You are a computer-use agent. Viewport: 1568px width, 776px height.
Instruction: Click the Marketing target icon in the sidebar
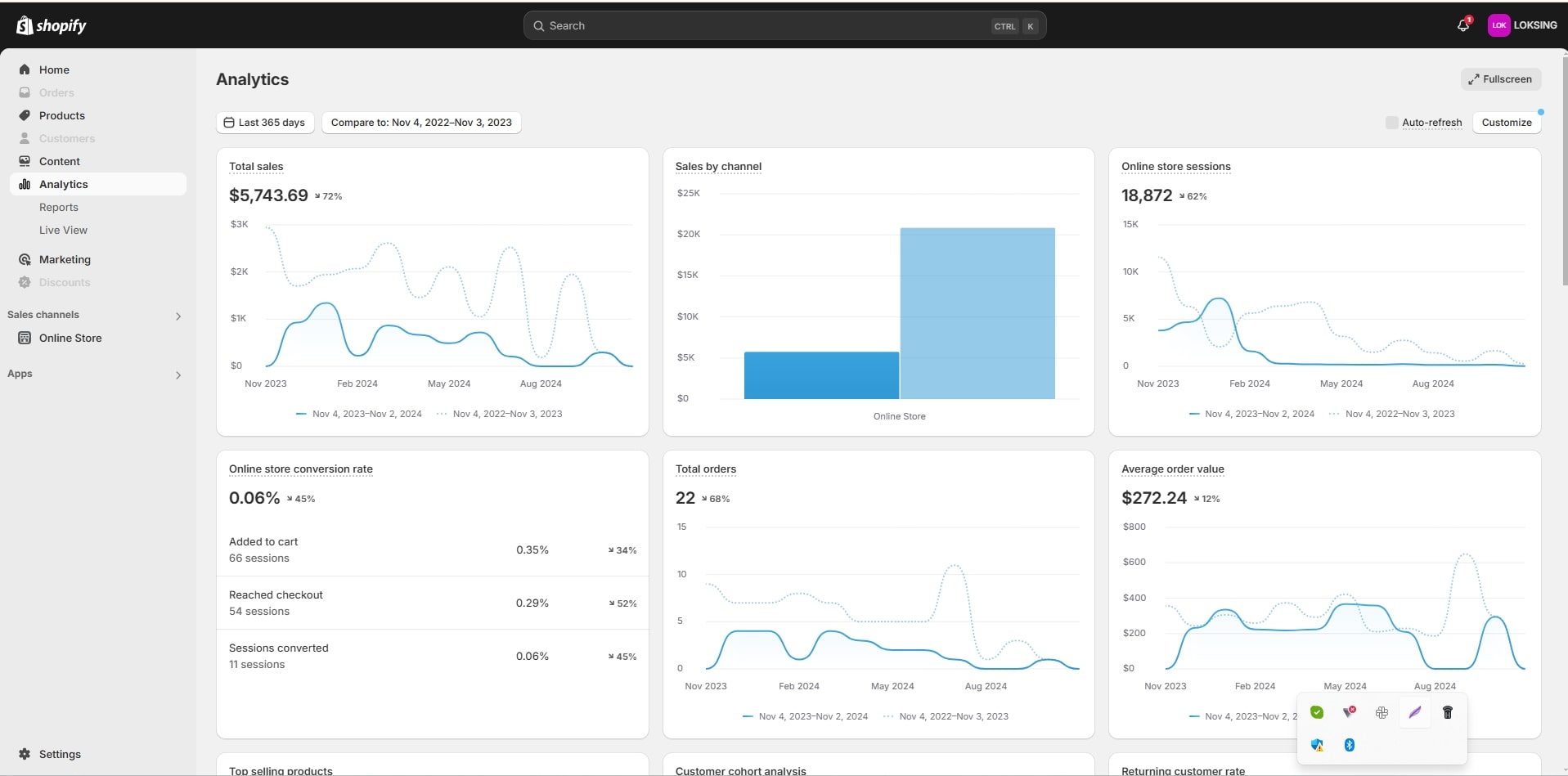pos(25,259)
